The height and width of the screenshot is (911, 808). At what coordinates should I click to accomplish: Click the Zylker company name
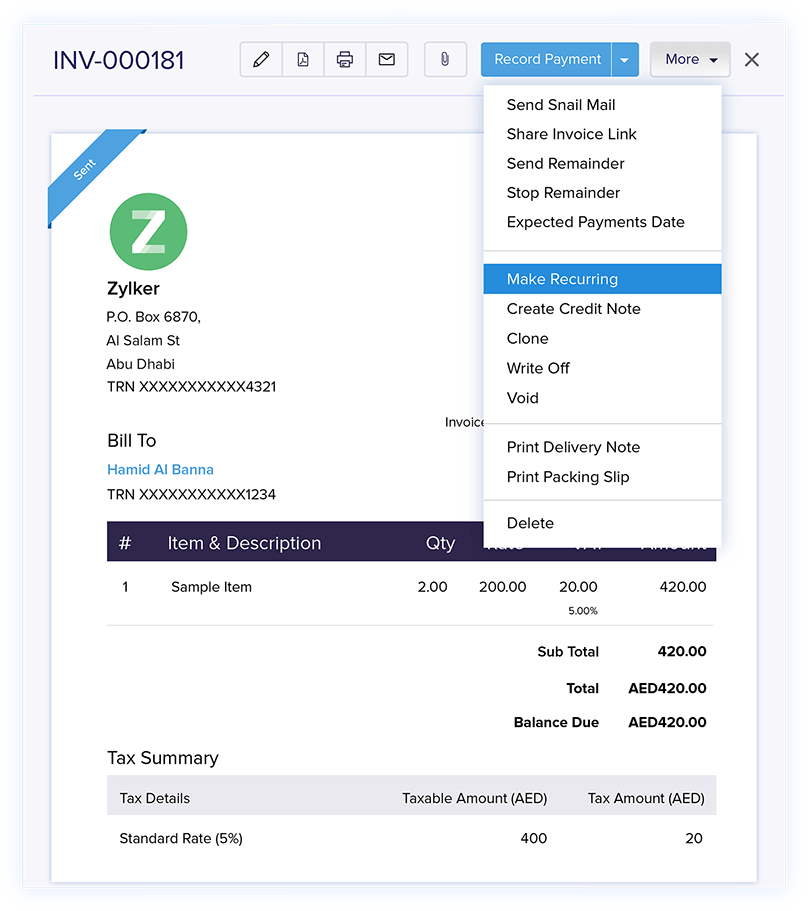[x=133, y=288]
